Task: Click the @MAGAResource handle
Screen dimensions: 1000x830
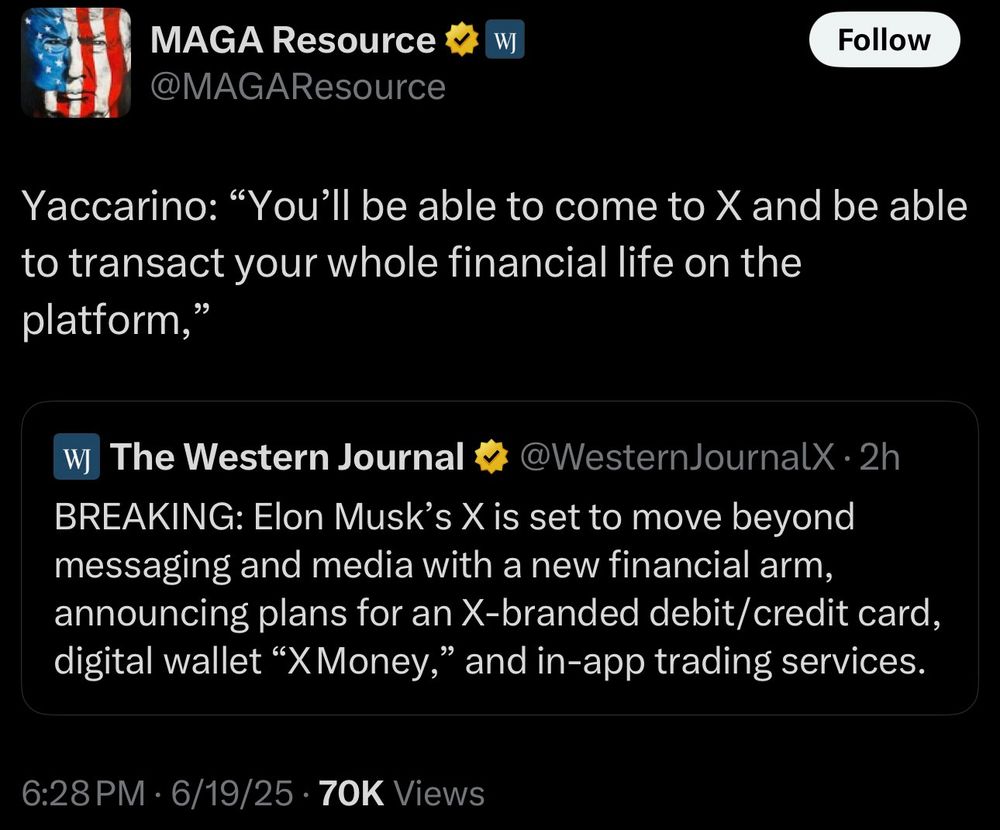Action: 297,87
